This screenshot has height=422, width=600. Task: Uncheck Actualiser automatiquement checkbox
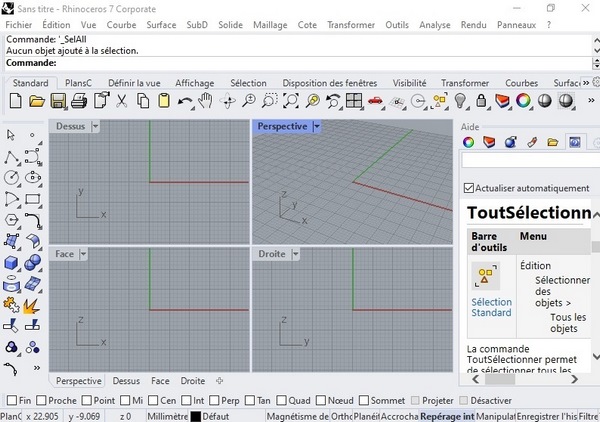469,188
